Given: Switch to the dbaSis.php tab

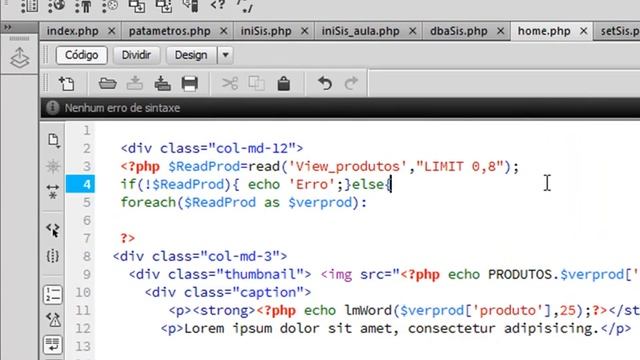Looking at the screenshot, I should (458, 31).
